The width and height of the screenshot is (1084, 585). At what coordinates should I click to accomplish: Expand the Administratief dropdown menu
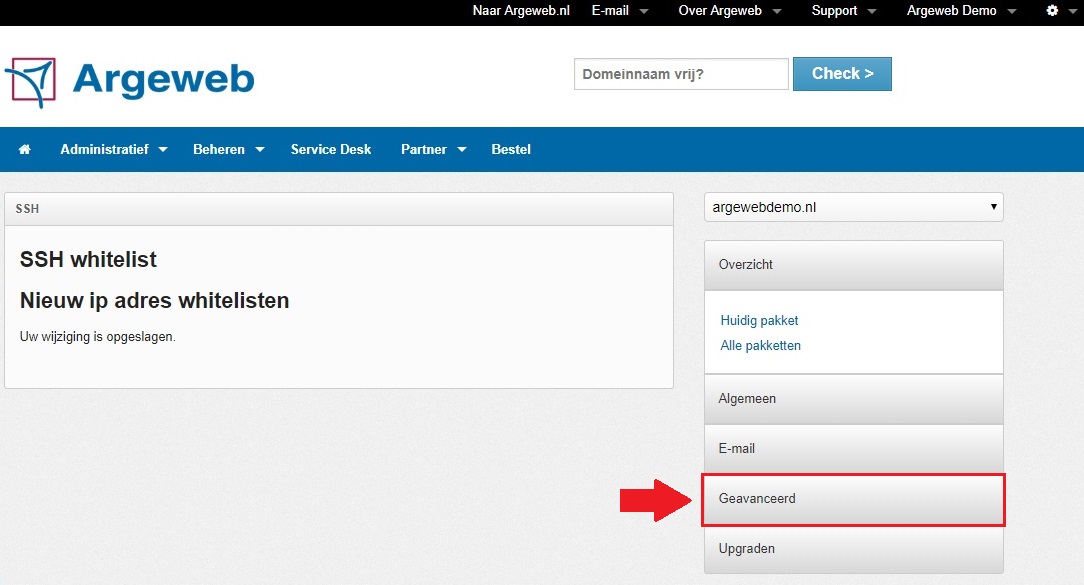tap(113, 149)
